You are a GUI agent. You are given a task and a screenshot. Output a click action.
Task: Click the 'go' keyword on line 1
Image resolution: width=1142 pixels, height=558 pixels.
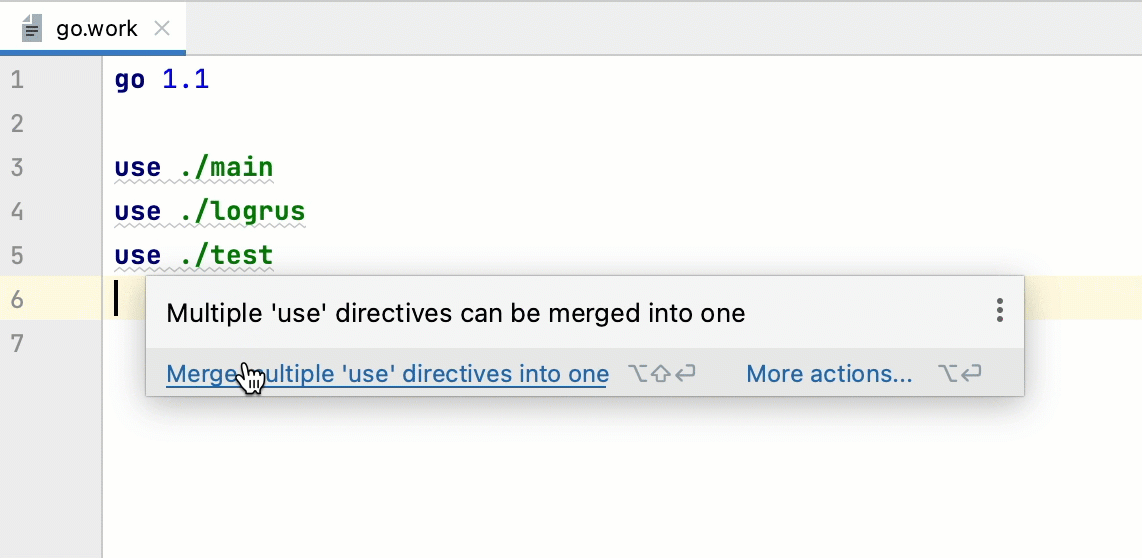(130, 80)
